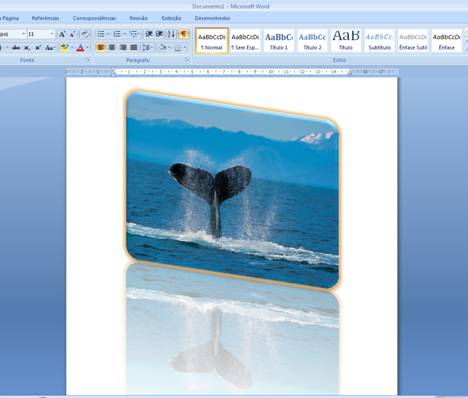Insert a bulleted list
This screenshot has height=398, width=468.
[101, 34]
